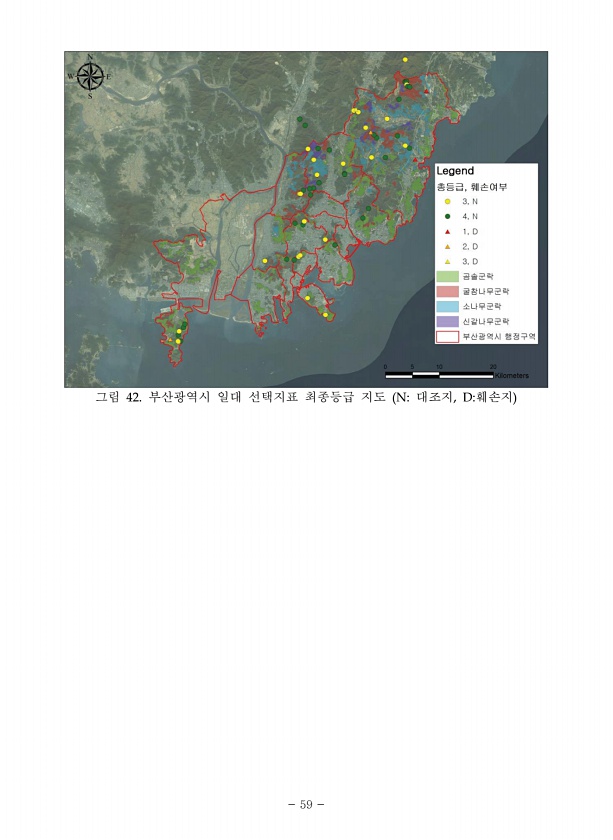Click the orange triangle '2, D' legend symbol
Viewport: 613px width, 840px height.
point(447,246)
